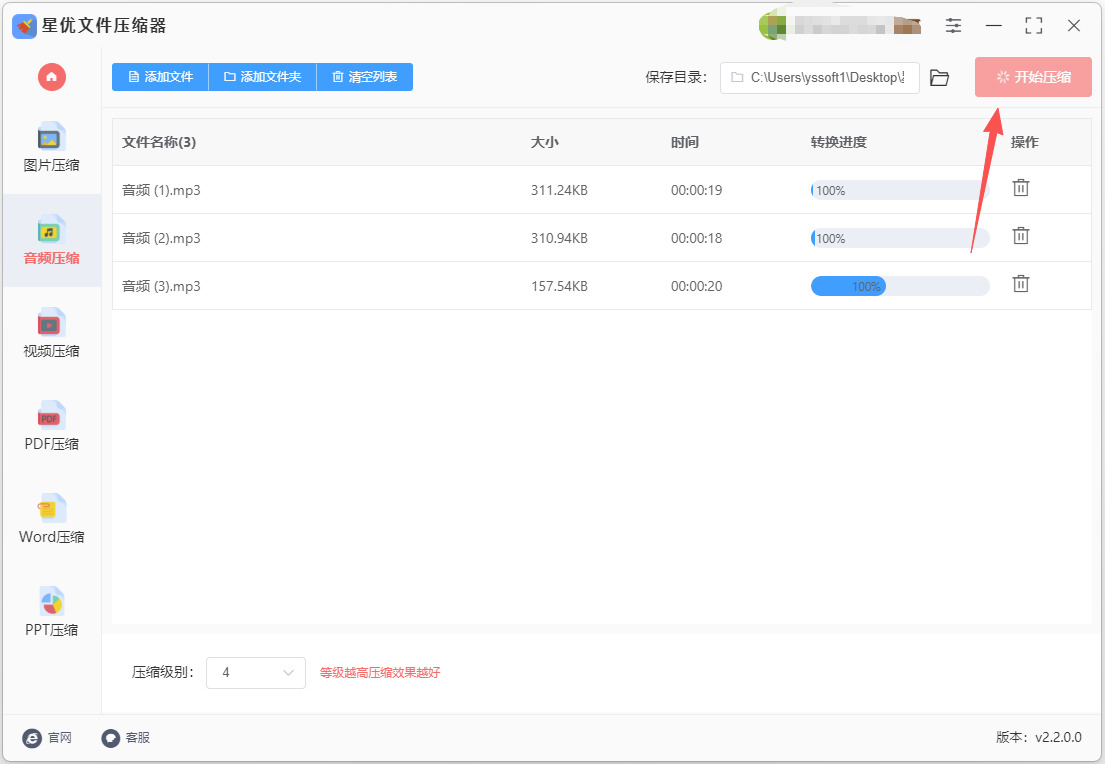Open the PDF压缩 section
This screenshot has height=764, width=1105.
tap(51, 426)
